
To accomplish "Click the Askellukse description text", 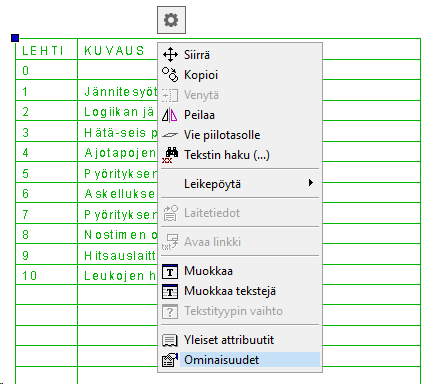I will (120, 194).
